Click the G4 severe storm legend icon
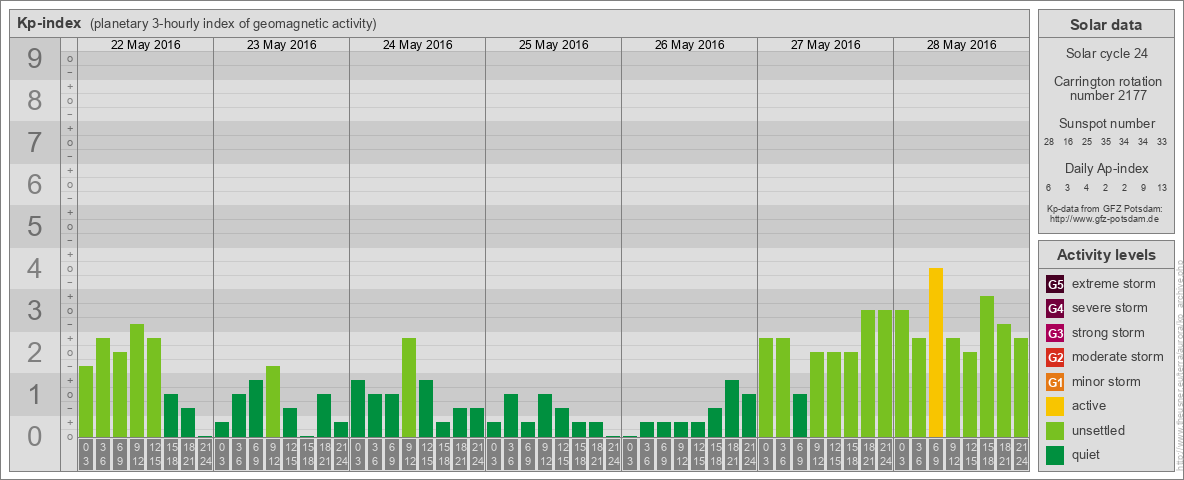 click(1055, 309)
